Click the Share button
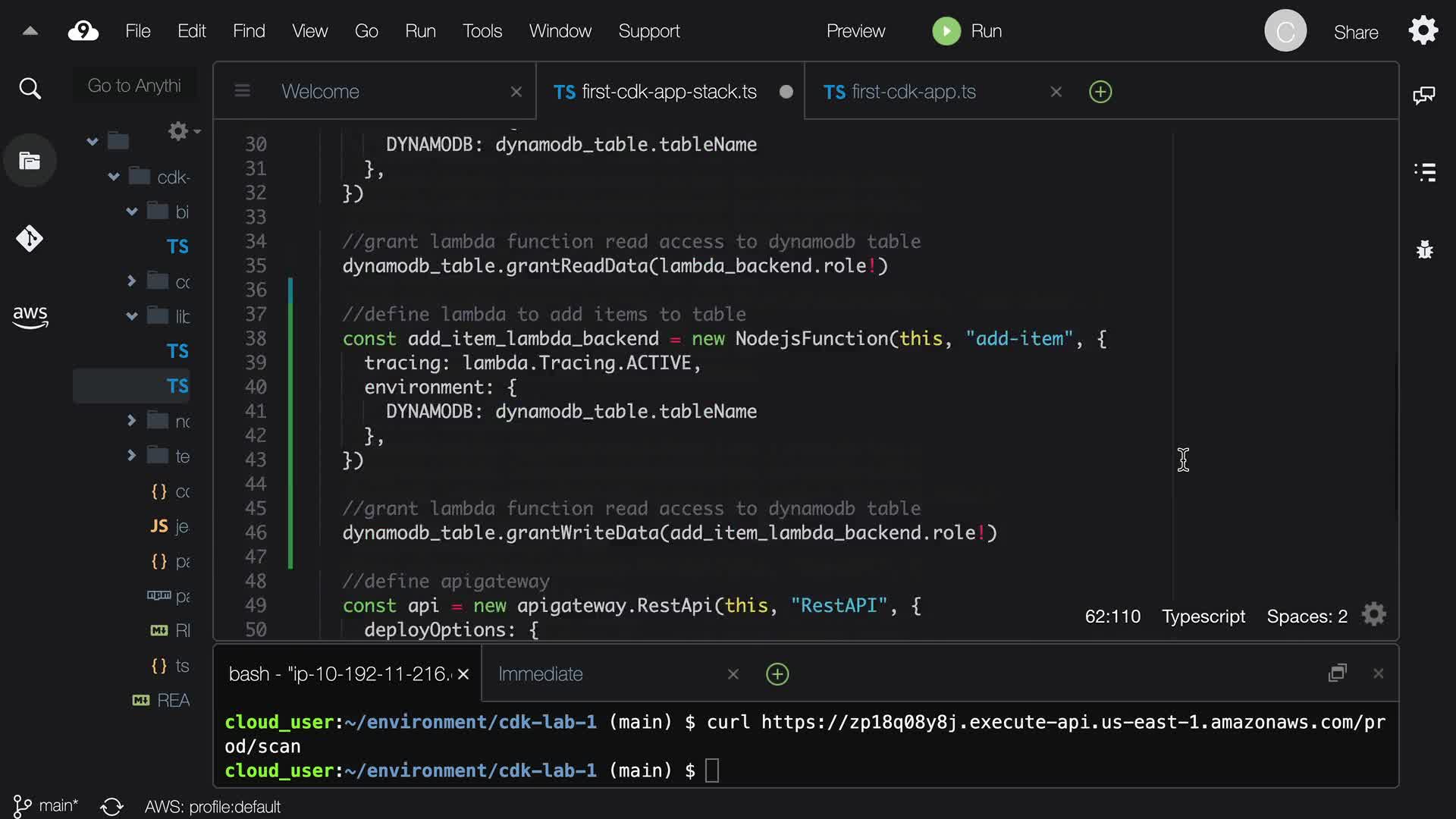This screenshot has height=819, width=1456. 1355,33
